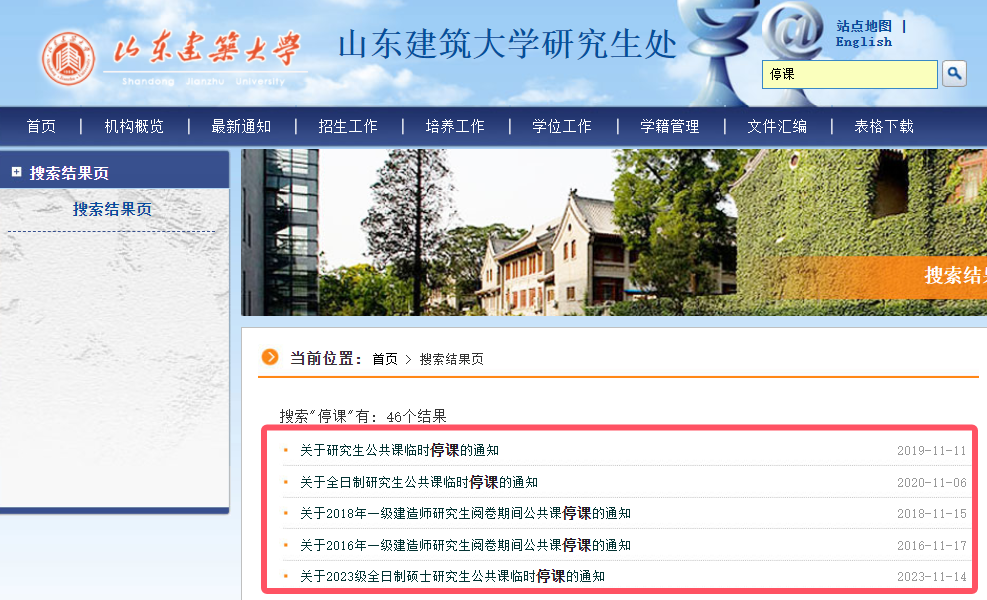Click inside the search input containing 停课
Image resolution: width=987 pixels, height=600 pixels.
pyautogui.click(x=848, y=74)
